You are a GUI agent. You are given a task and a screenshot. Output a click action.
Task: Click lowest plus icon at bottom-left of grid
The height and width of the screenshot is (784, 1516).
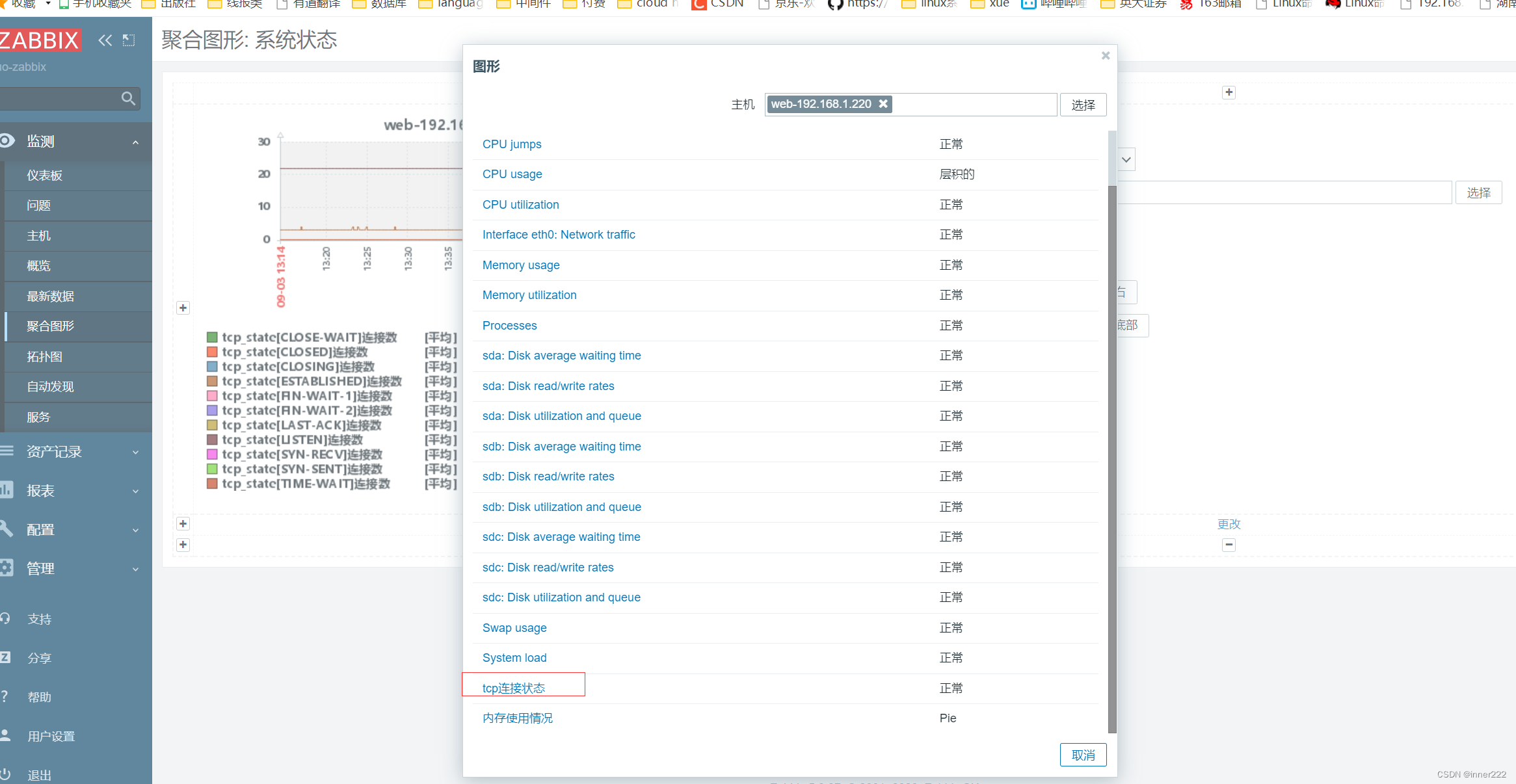[x=183, y=545]
